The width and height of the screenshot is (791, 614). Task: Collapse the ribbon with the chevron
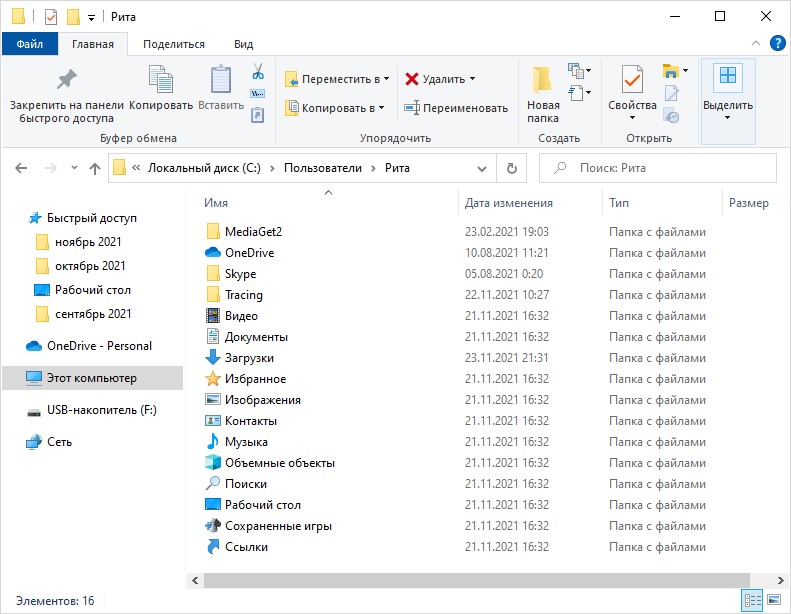[x=756, y=43]
